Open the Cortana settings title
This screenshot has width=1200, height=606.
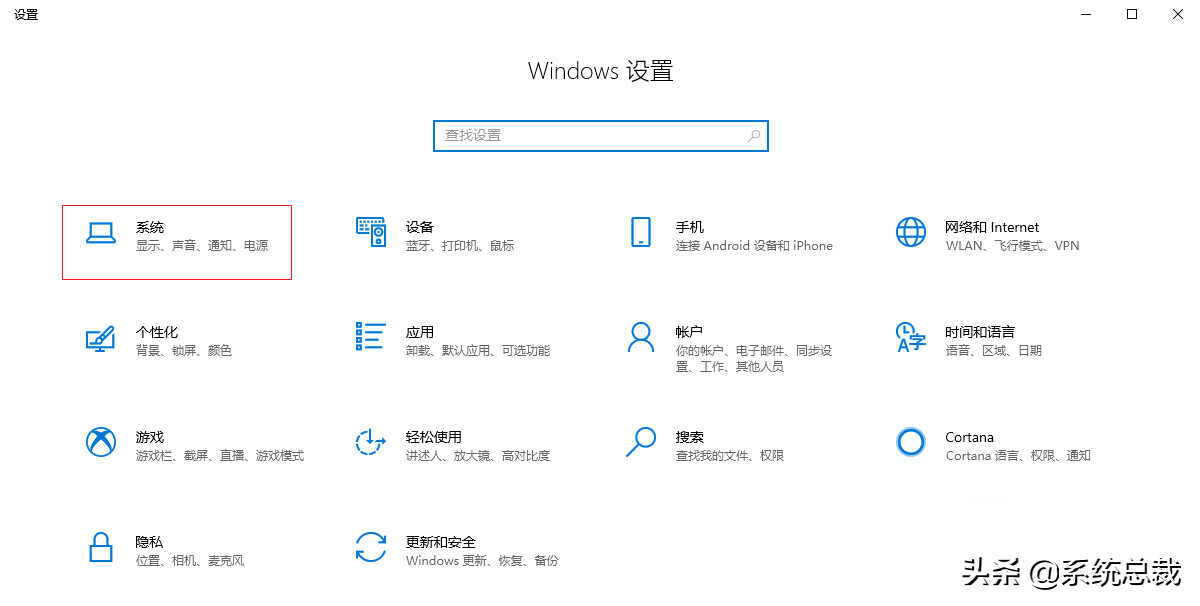(x=970, y=437)
